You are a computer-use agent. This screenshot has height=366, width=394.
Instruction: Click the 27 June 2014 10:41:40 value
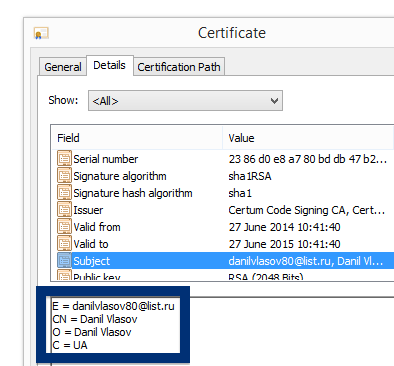284,227
